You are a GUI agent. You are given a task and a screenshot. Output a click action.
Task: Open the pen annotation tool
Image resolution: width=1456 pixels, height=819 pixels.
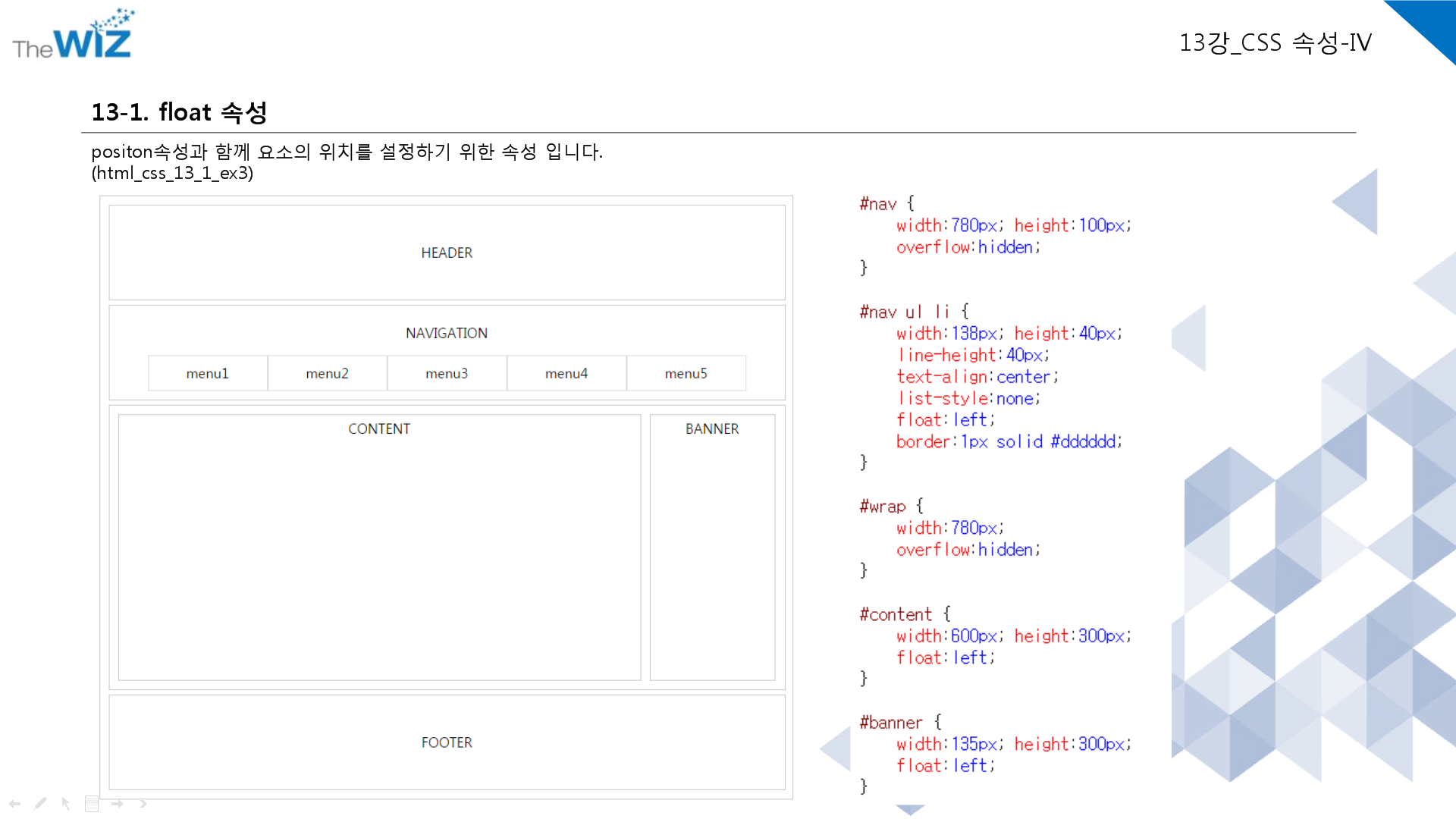pyautogui.click(x=40, y=803)
